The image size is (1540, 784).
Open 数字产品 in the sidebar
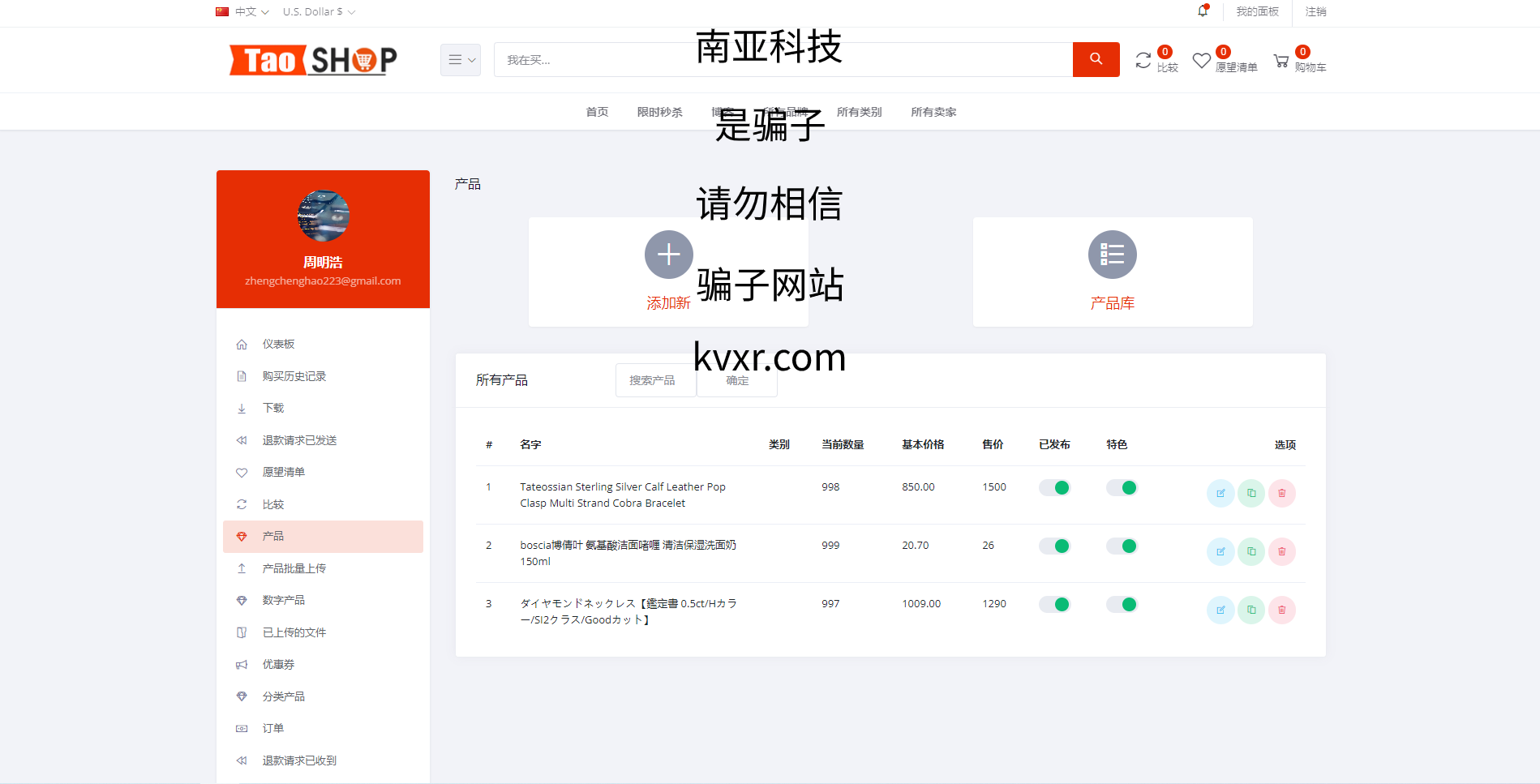(323, 600)
